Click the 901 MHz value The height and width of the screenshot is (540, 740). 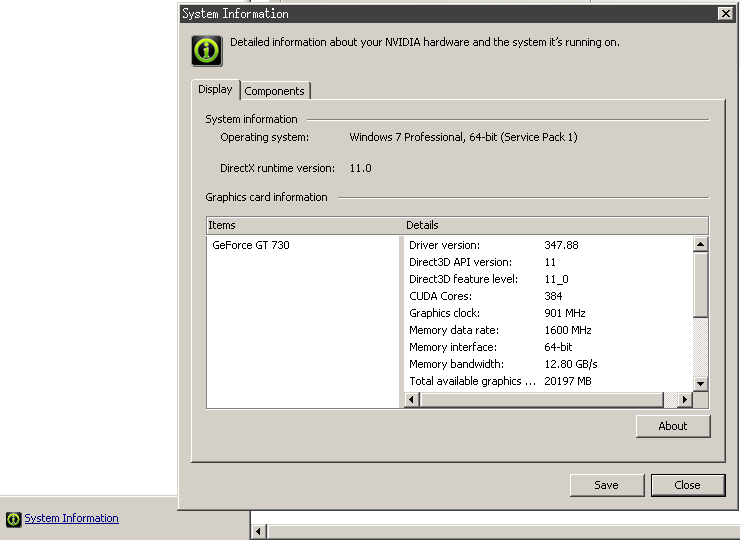point(564,313)
